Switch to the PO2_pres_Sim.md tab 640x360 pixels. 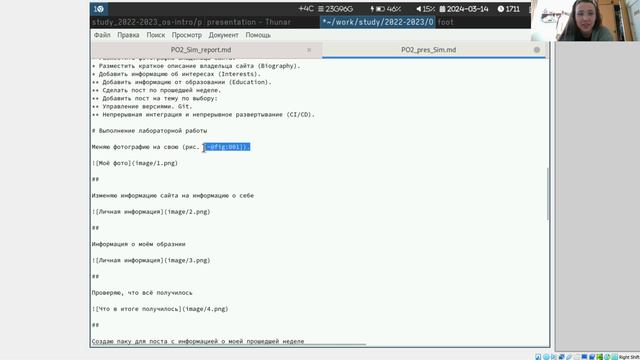coord(429,50)
